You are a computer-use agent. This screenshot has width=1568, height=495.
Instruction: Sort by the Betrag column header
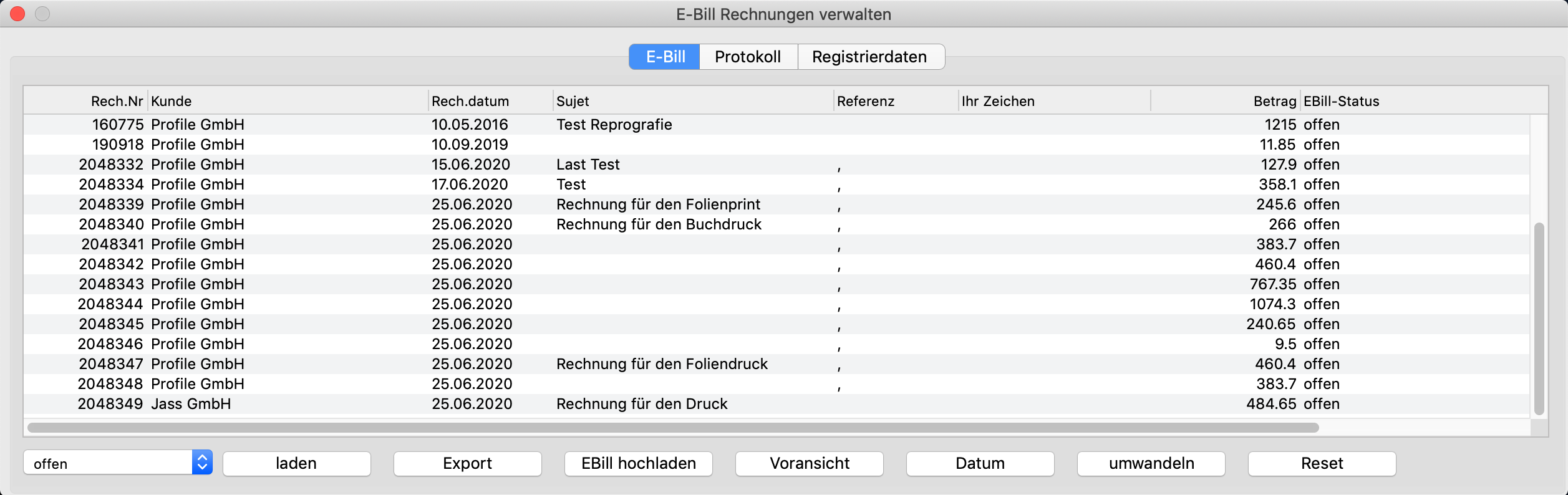[1274, 101]
